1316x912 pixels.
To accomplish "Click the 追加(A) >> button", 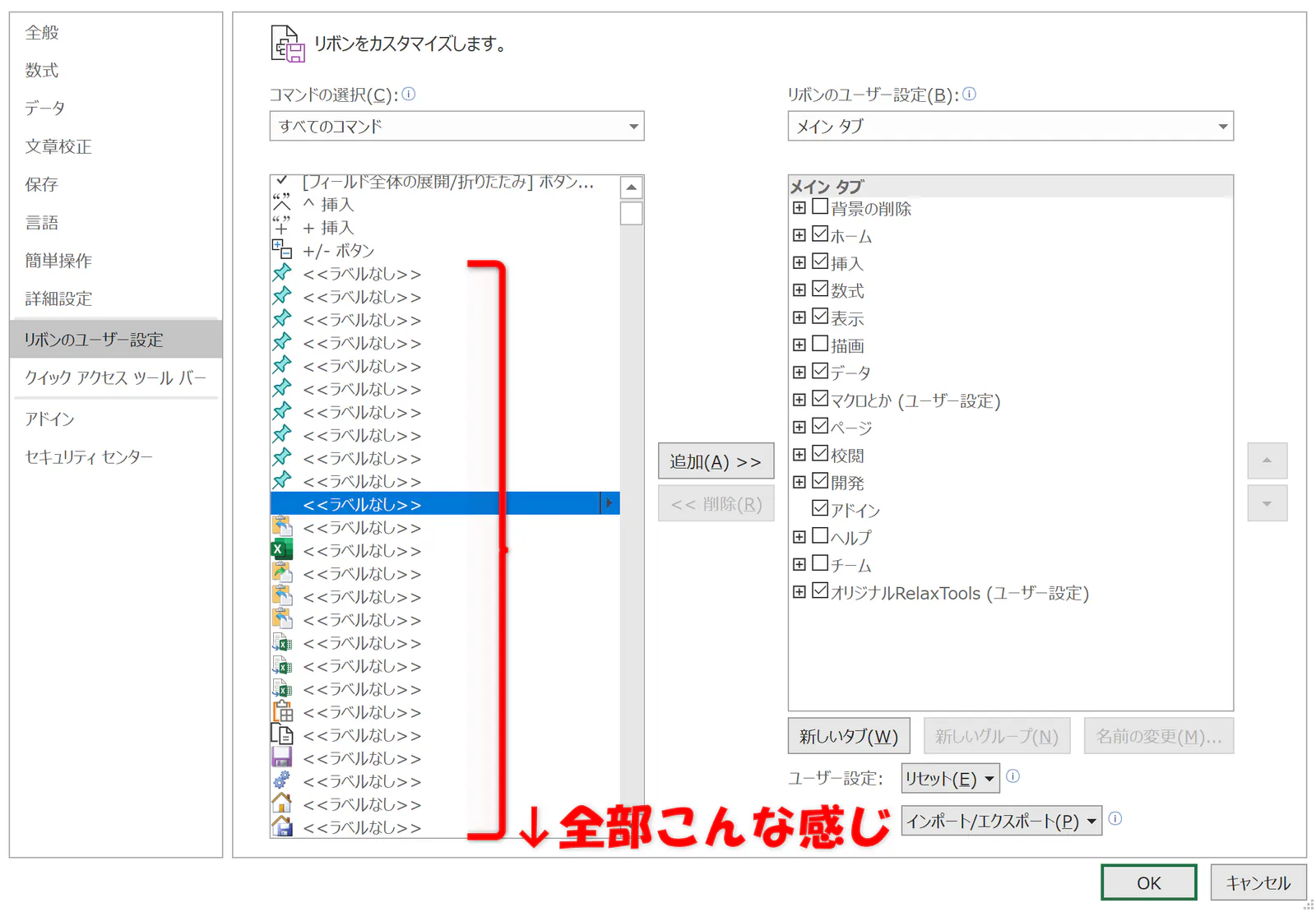I will coord(716,461).
